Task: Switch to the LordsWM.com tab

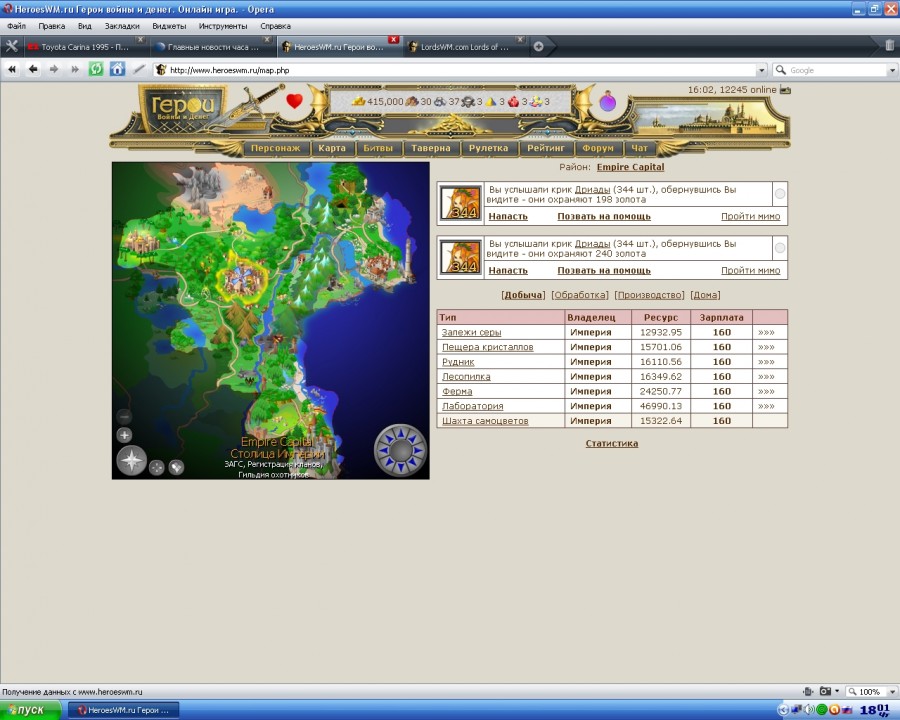Action: [x=464, y=47]
